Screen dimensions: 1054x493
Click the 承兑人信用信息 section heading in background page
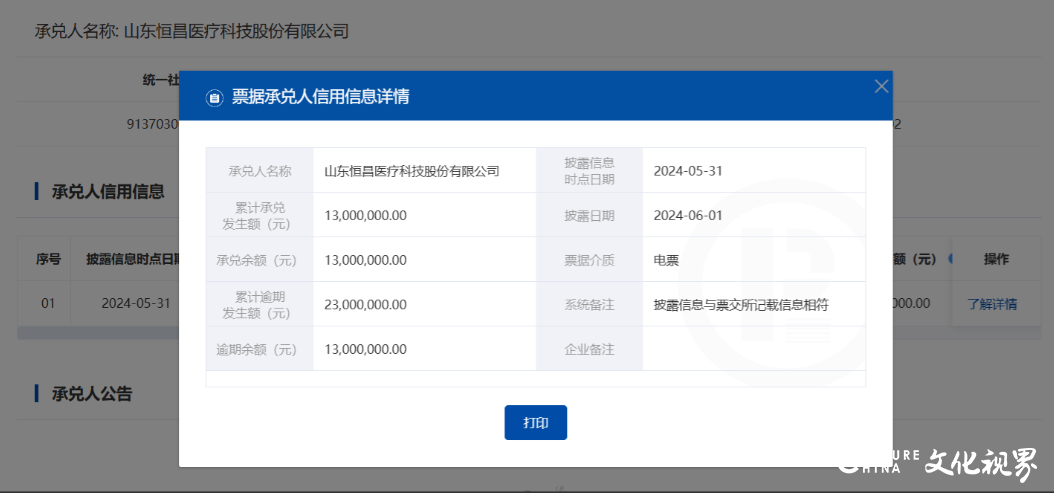(108, 192)
